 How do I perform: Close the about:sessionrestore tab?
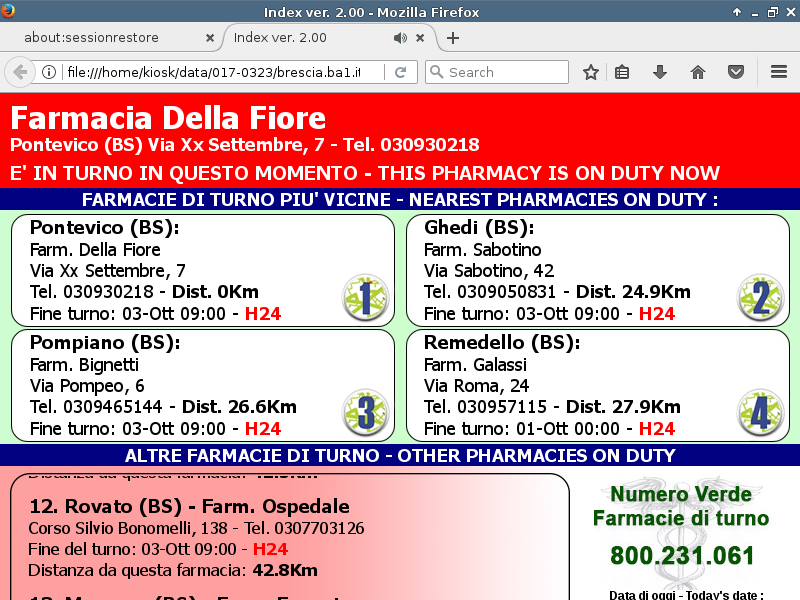[x=210, y=38]
